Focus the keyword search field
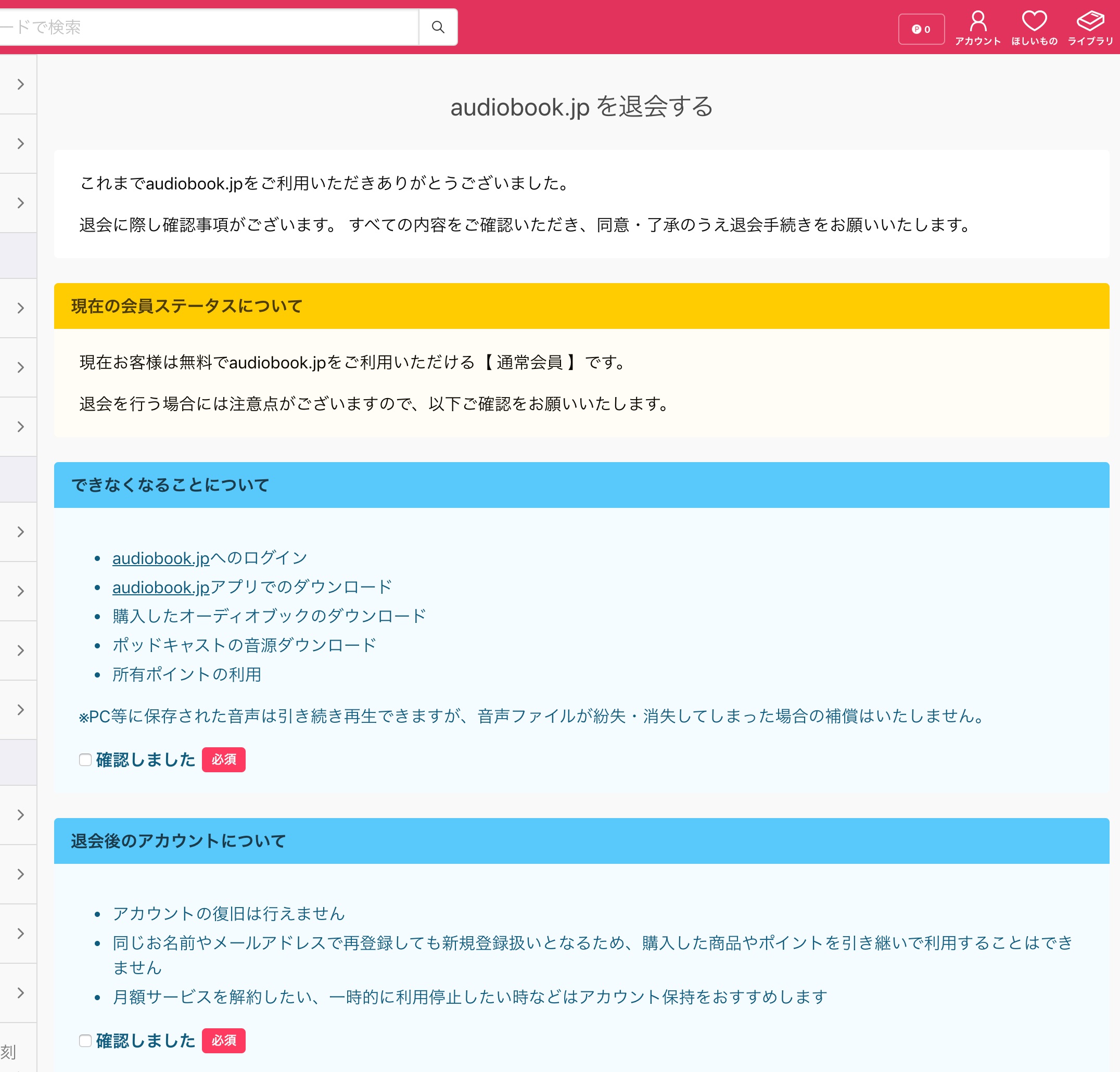The height and width of the screenshot is (1072, 1120). tap(209, 27)
